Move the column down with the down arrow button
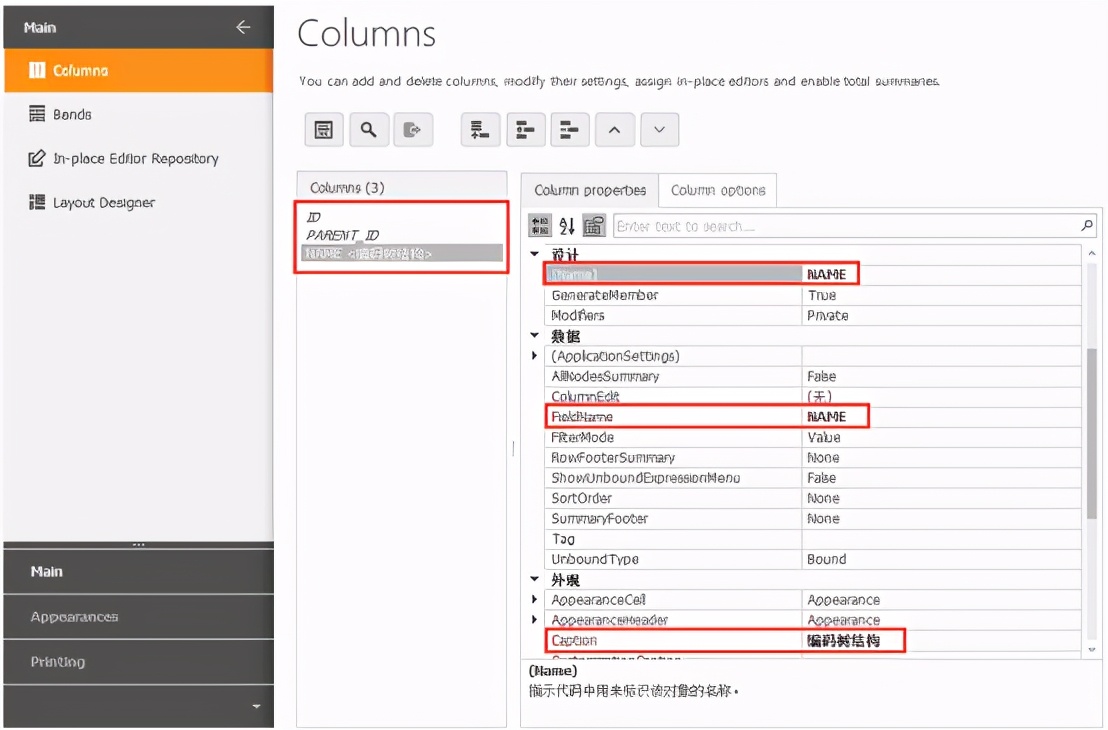The image size is (1108, 730). [659, 129]
